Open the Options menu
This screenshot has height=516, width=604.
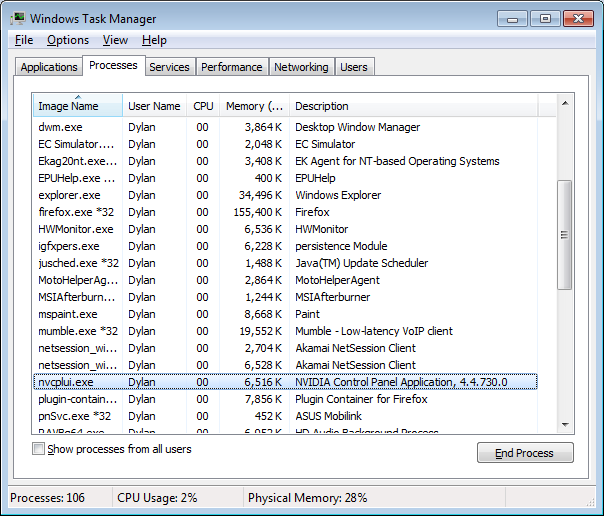pyautogui.click(x=68, y=40)
